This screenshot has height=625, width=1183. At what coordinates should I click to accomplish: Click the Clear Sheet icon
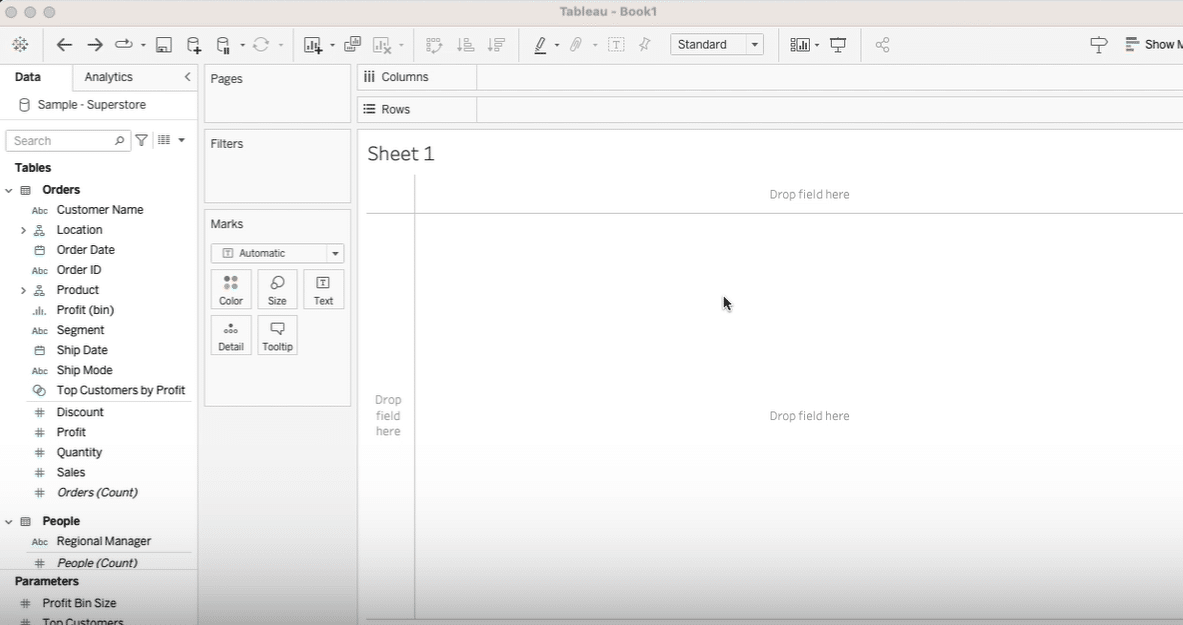(x=383, y=45)
